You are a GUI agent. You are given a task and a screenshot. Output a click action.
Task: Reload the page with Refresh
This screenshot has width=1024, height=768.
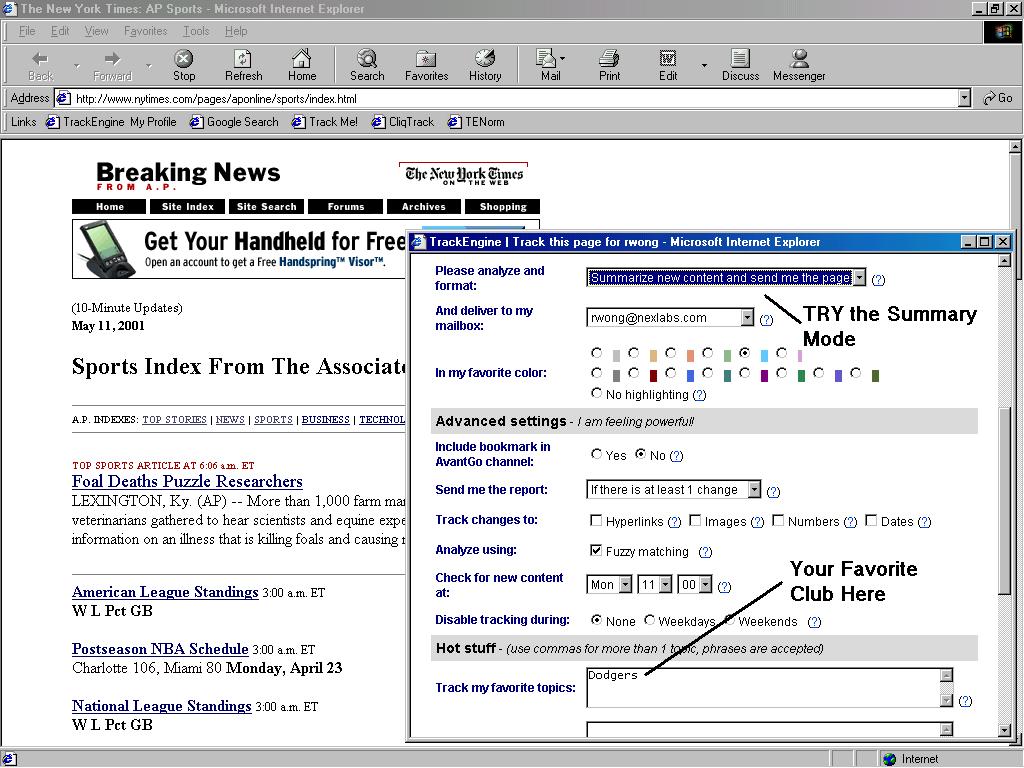pos(244,65)
